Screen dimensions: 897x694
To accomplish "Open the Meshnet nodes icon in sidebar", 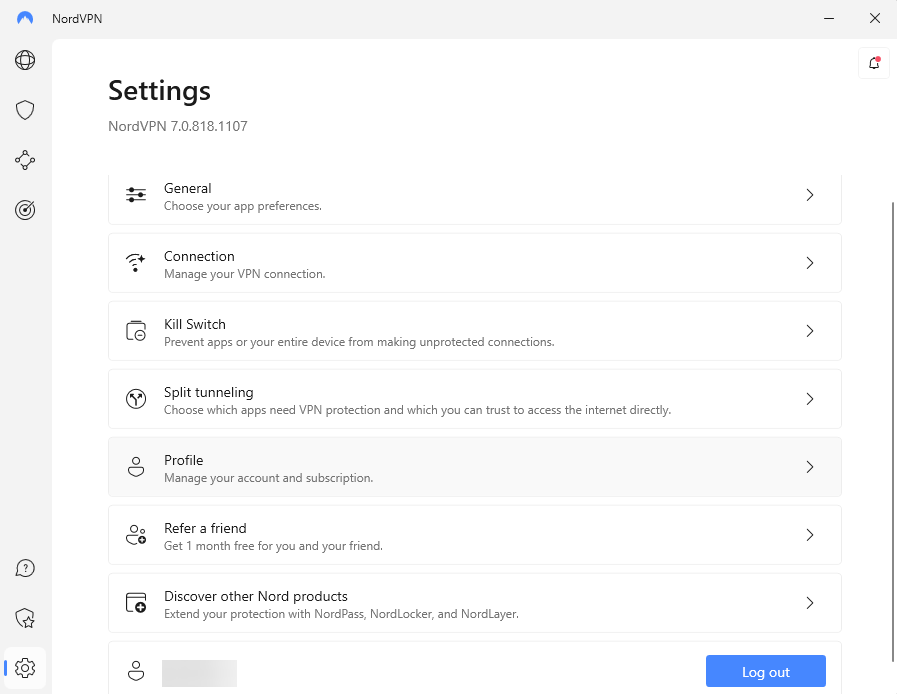I will click(25, 160).
